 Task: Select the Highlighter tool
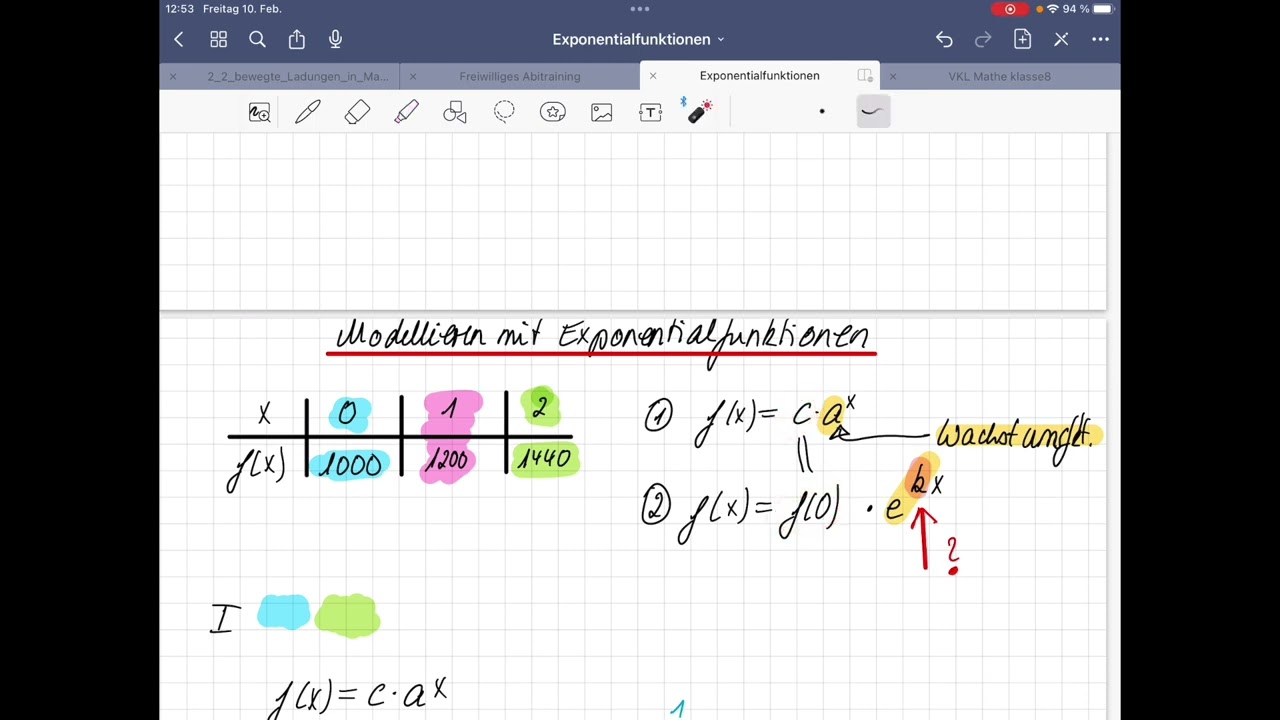click(x=406, y=112)
